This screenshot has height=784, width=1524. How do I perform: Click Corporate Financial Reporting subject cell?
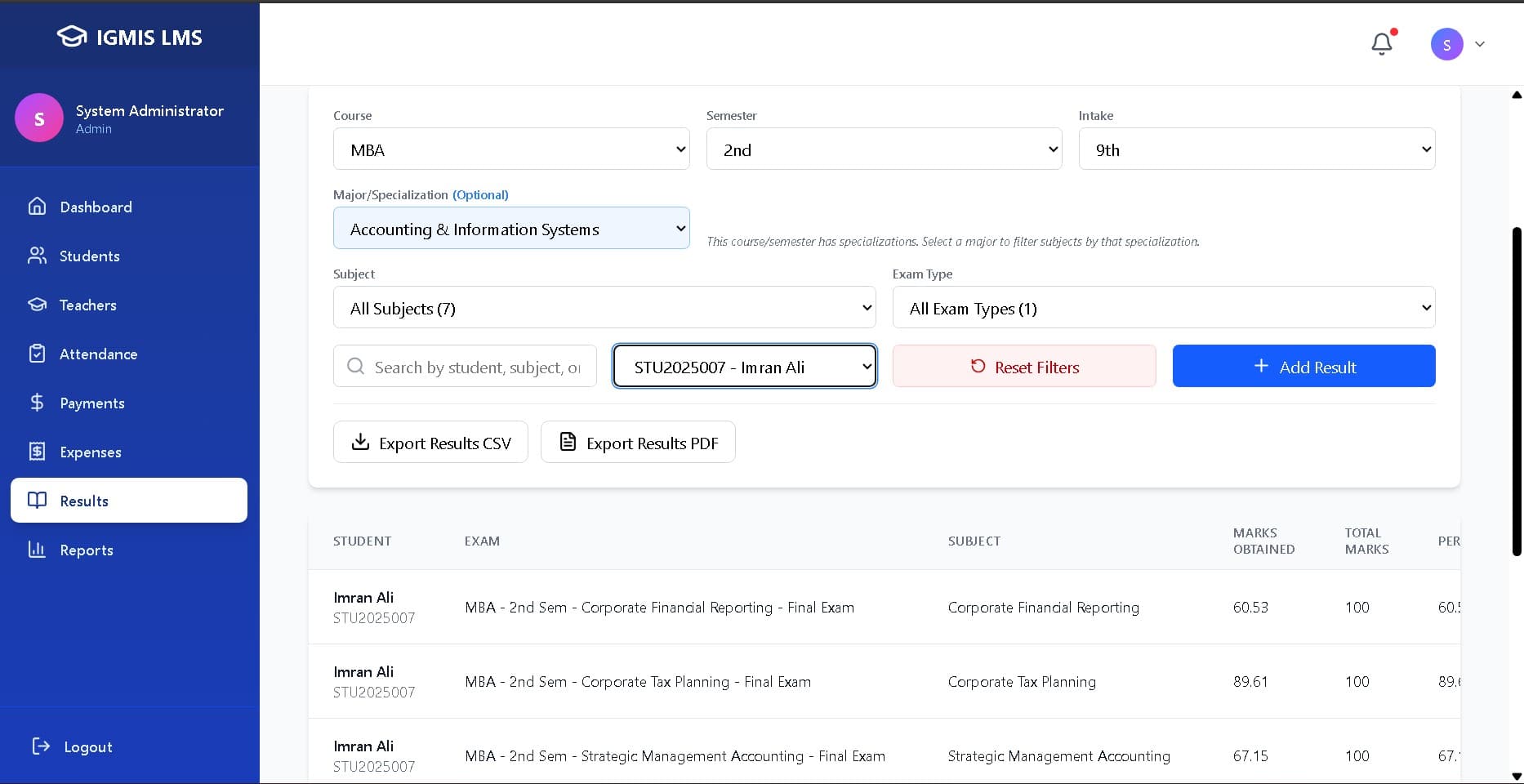1043,607
